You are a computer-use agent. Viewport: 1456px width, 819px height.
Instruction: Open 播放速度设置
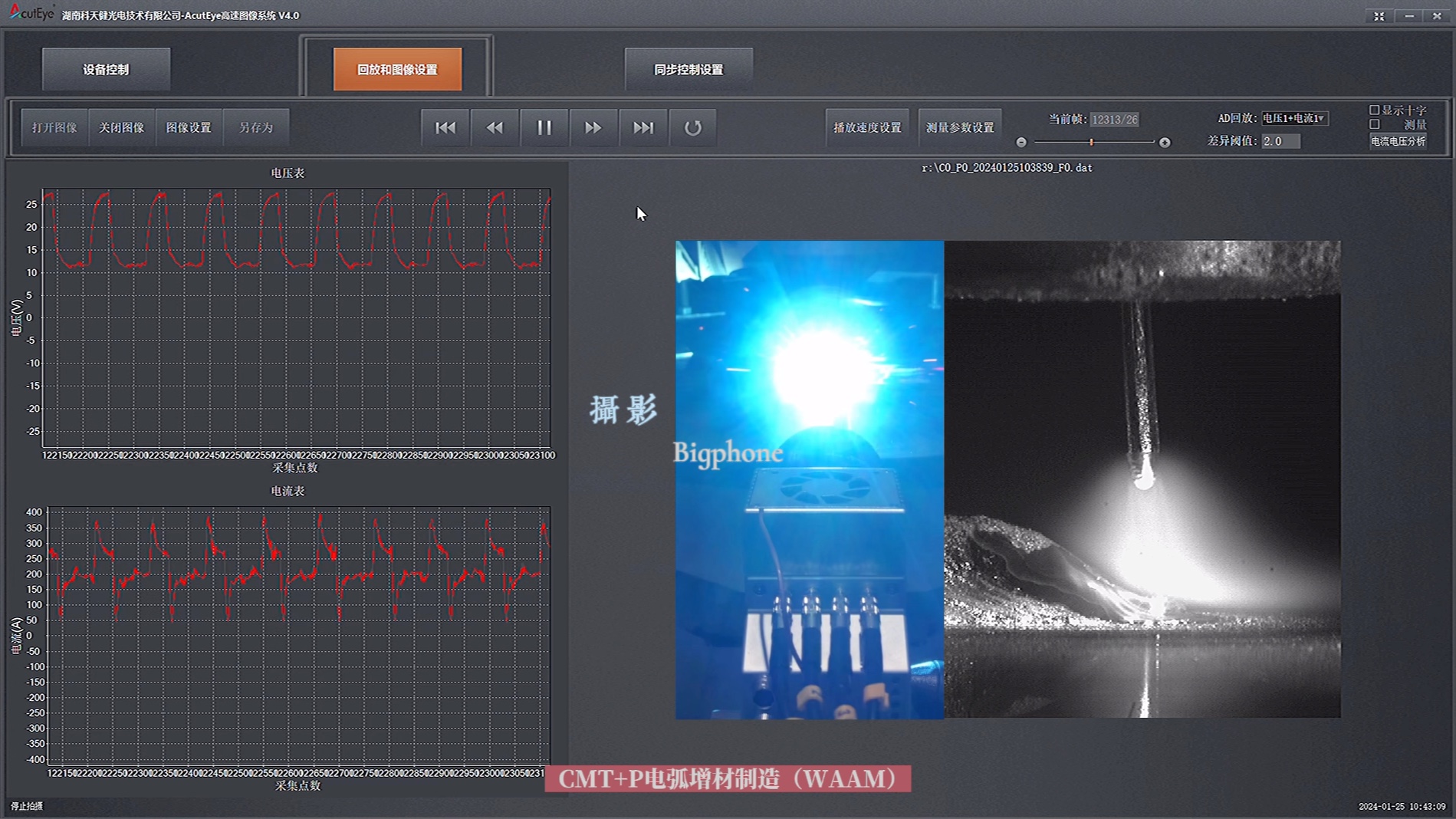click(x=867, y=127)
